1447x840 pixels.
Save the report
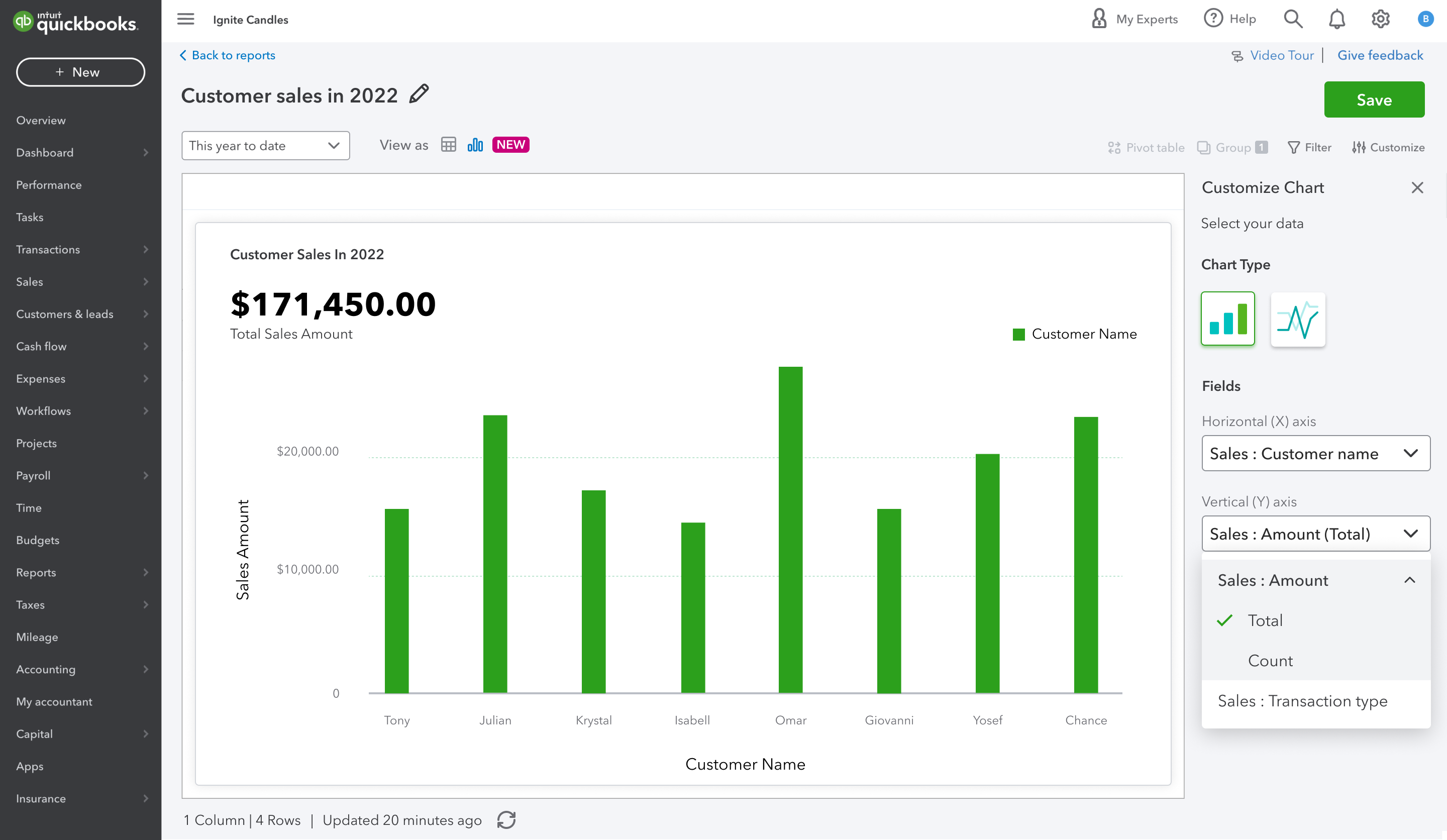click(1374, 100)
